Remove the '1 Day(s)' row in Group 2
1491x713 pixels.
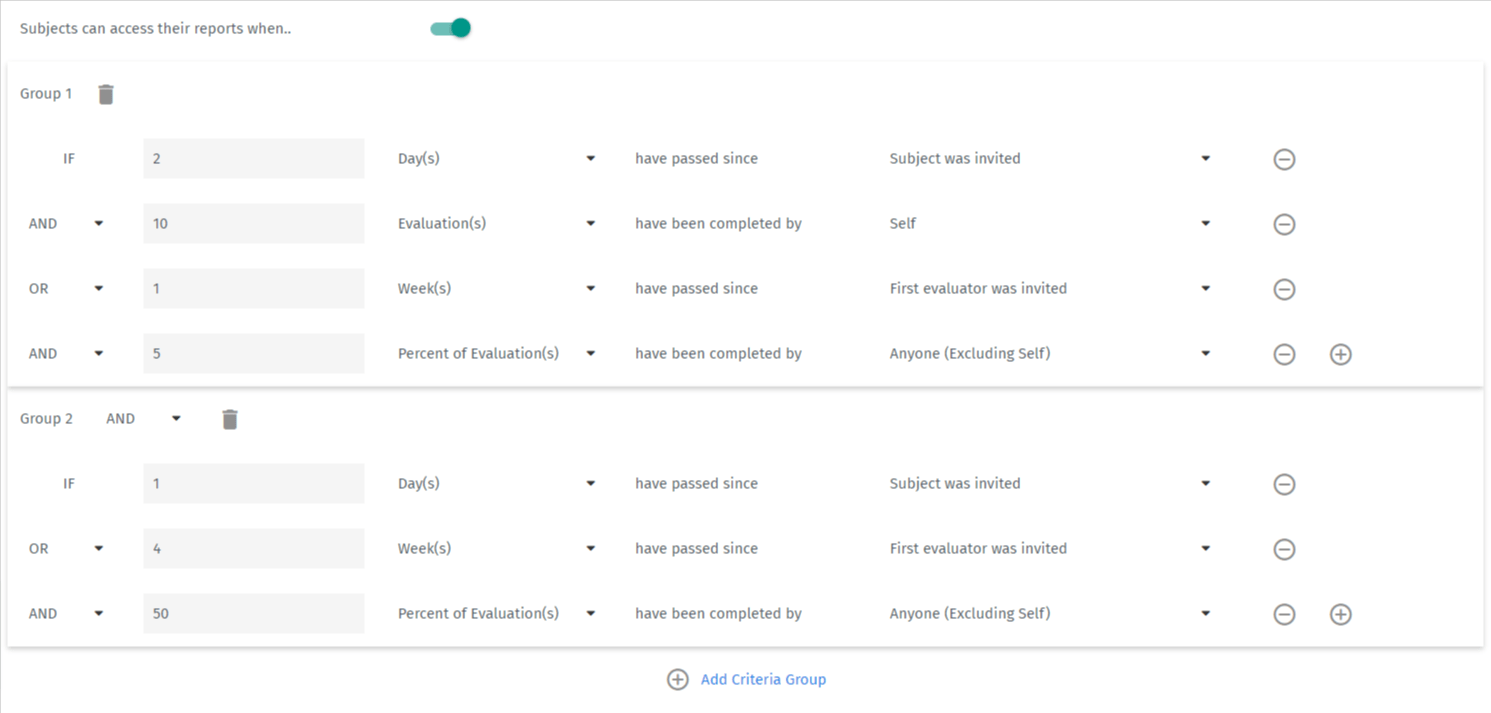coord(1284,483)
